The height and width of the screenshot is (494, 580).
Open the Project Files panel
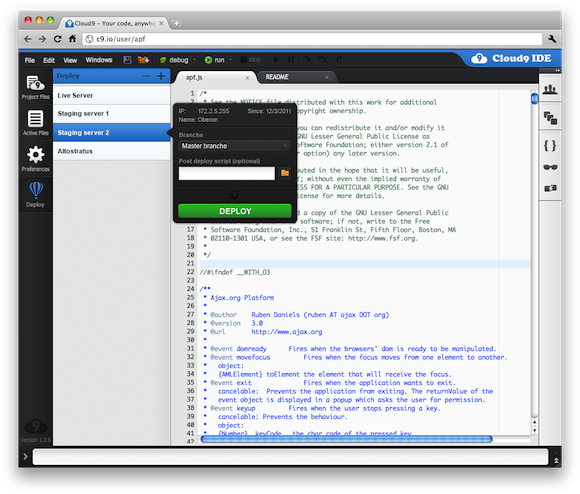[35, 87]
